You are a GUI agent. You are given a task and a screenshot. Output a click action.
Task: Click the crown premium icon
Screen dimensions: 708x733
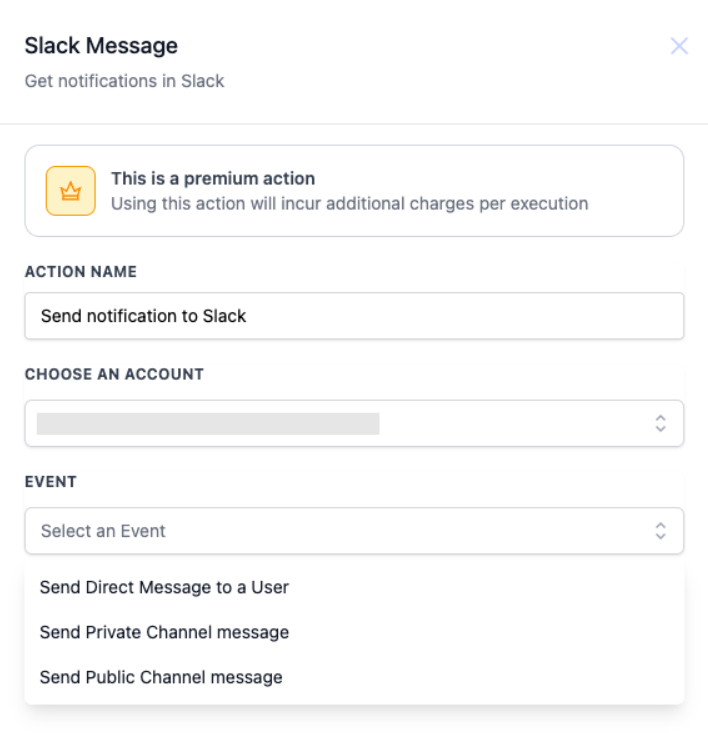point(70,191)
